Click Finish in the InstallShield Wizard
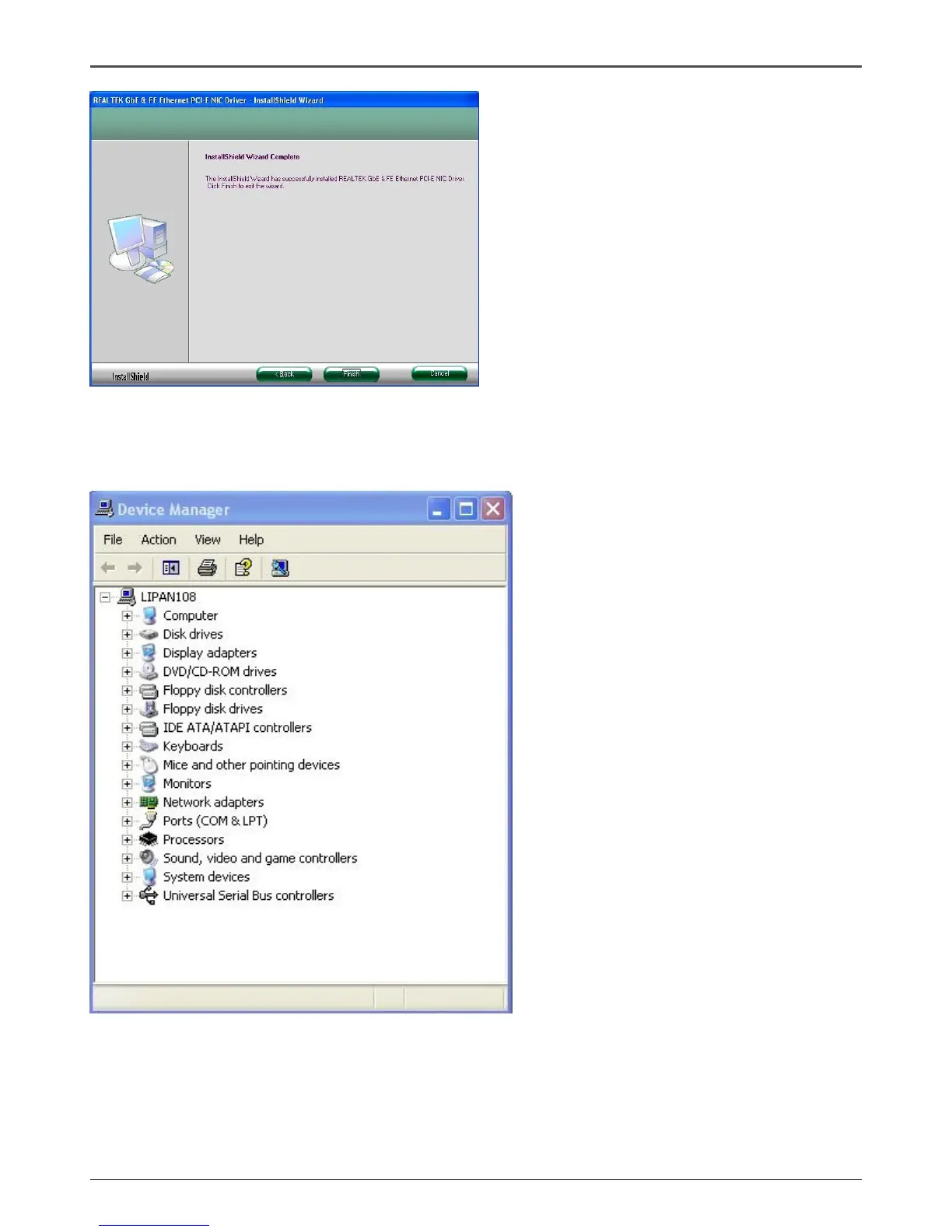This screenshot has height=1232, width=952. [x=352, y=374]
